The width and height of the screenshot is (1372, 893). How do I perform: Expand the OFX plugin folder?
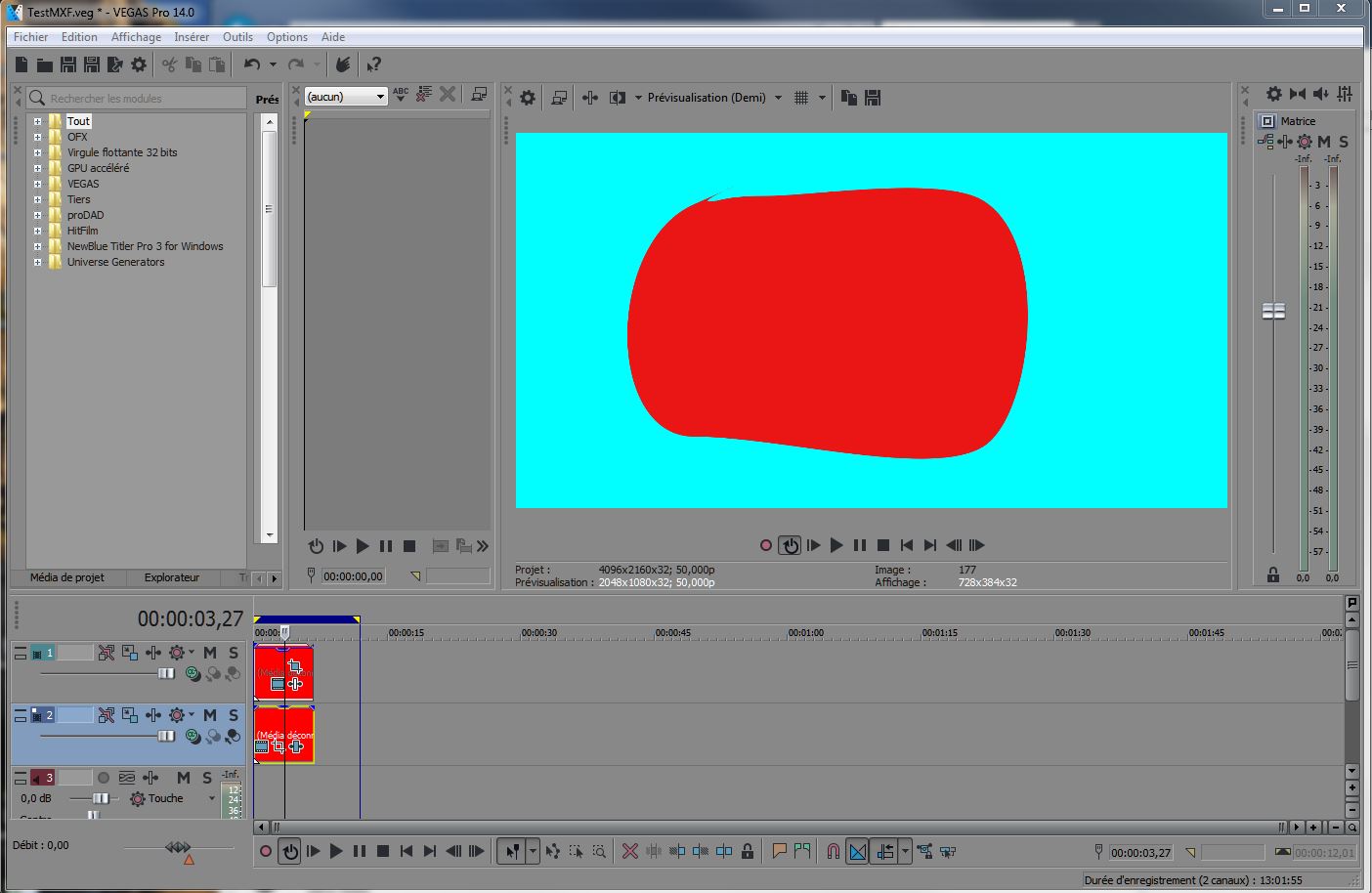click(x=37, y=137)
